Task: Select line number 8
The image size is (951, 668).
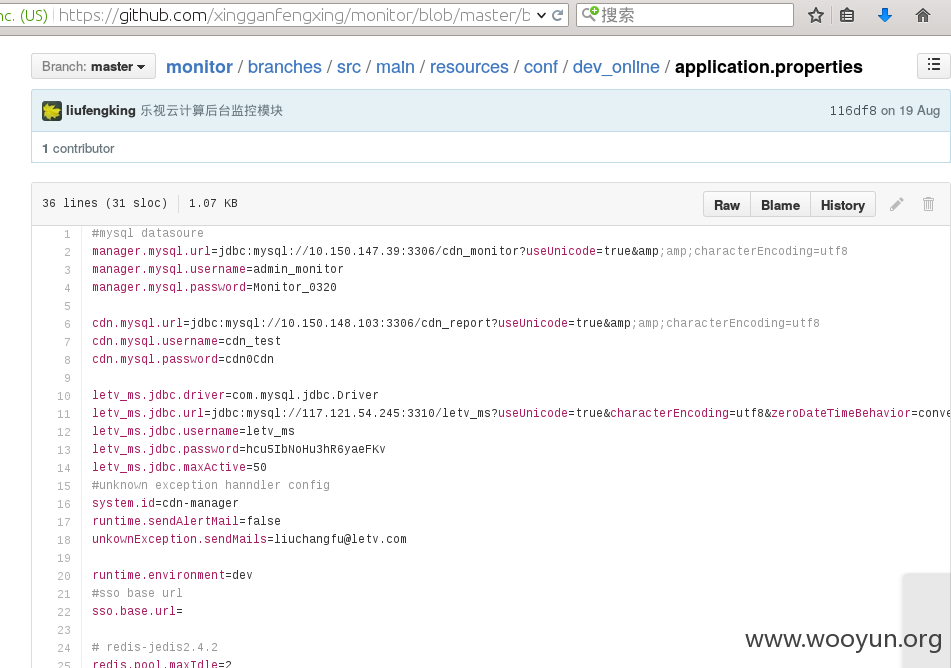Action: [67, 360]
